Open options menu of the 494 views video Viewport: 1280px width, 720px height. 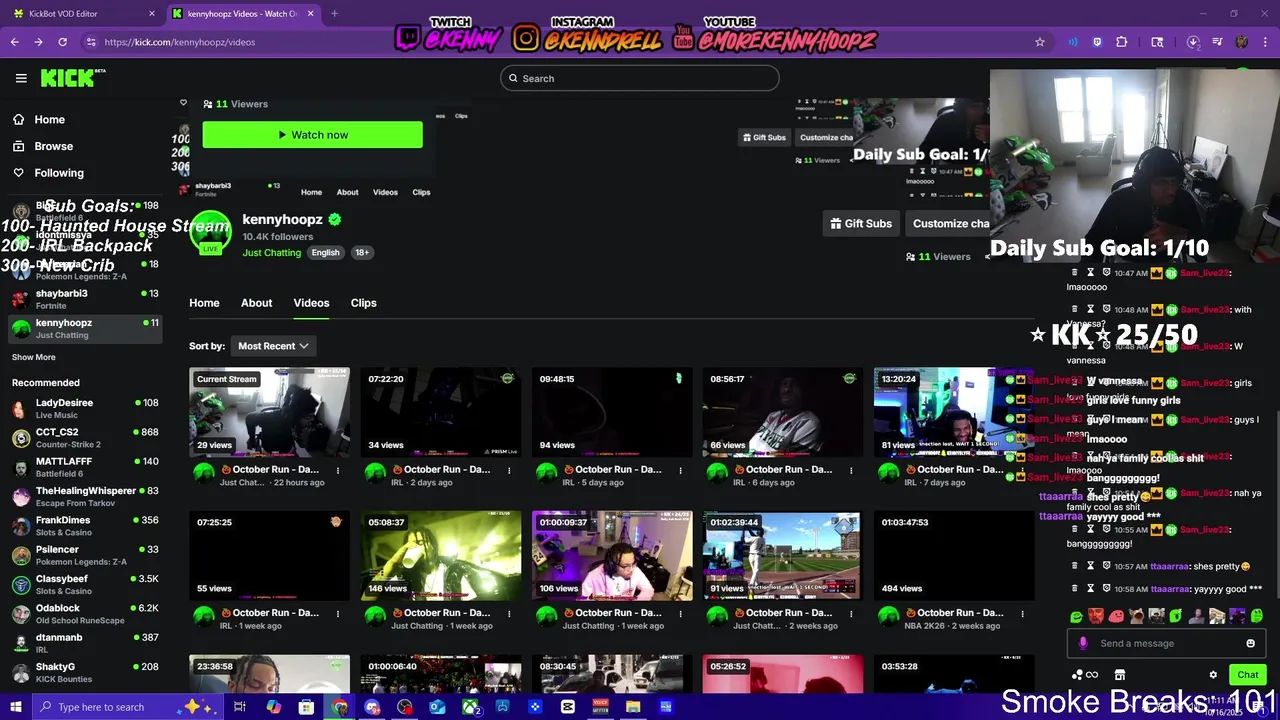pos(1022,613)
